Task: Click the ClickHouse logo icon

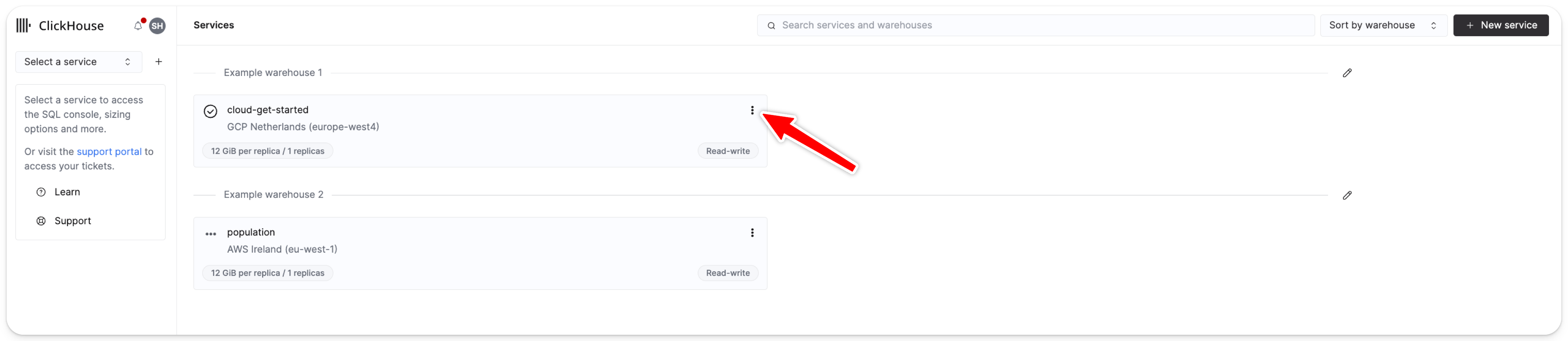Action: 23,26
